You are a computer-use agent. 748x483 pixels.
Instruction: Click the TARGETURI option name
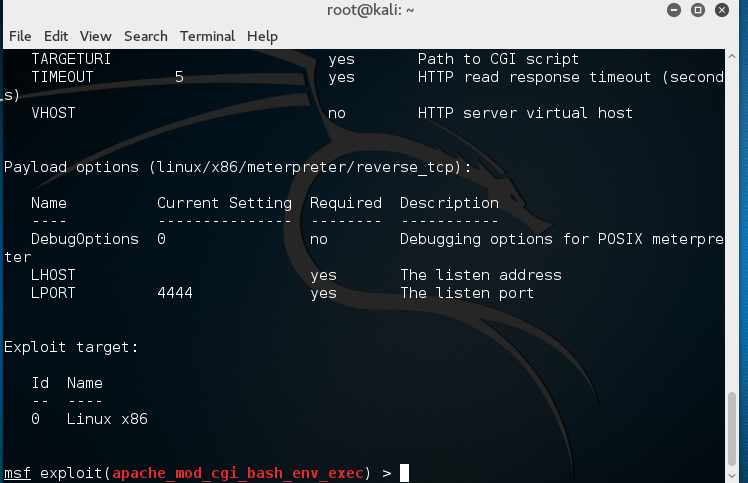point(71,59)
